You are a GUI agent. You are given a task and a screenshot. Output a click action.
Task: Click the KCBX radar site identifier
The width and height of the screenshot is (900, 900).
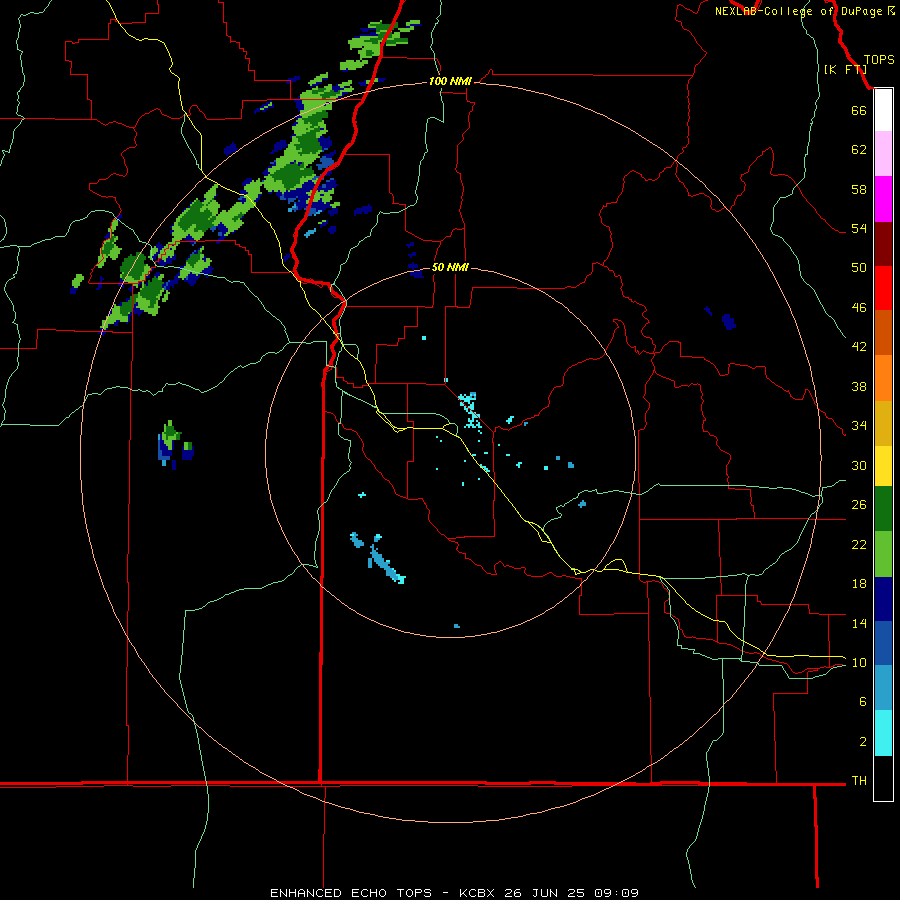(x=476, y=893)
